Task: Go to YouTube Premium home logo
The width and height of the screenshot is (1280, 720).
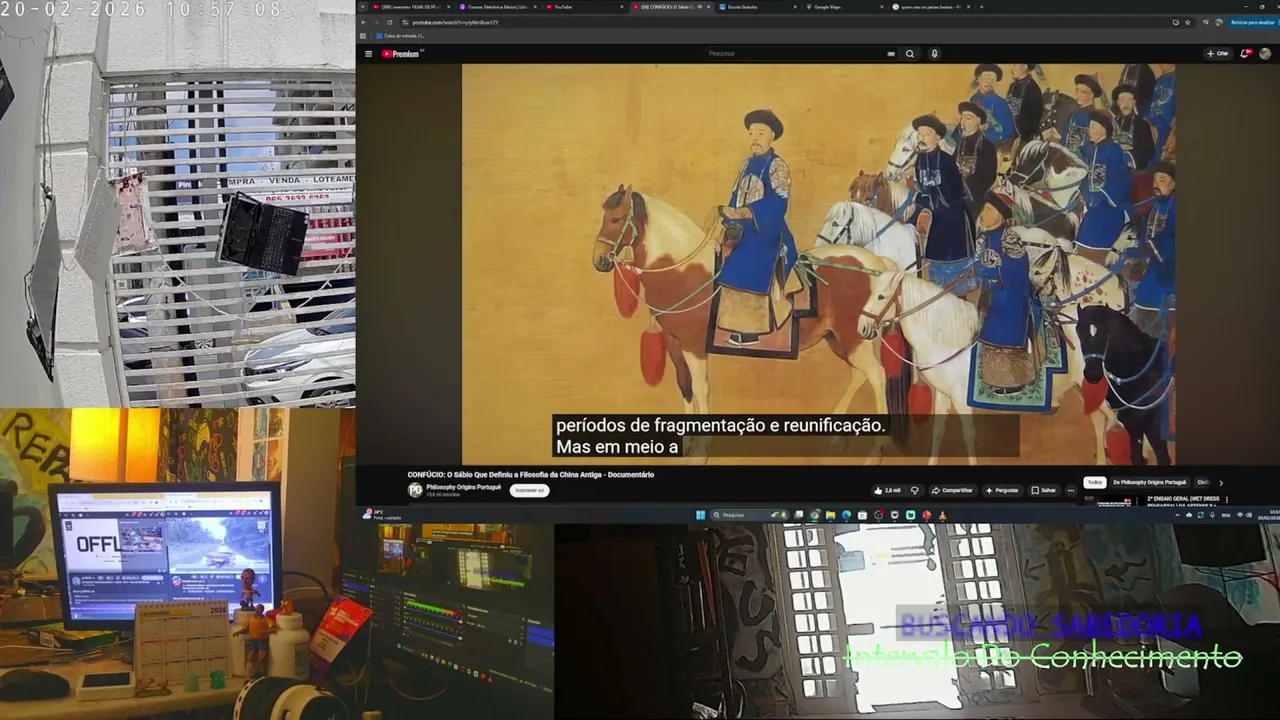Action: coord(402,54)
